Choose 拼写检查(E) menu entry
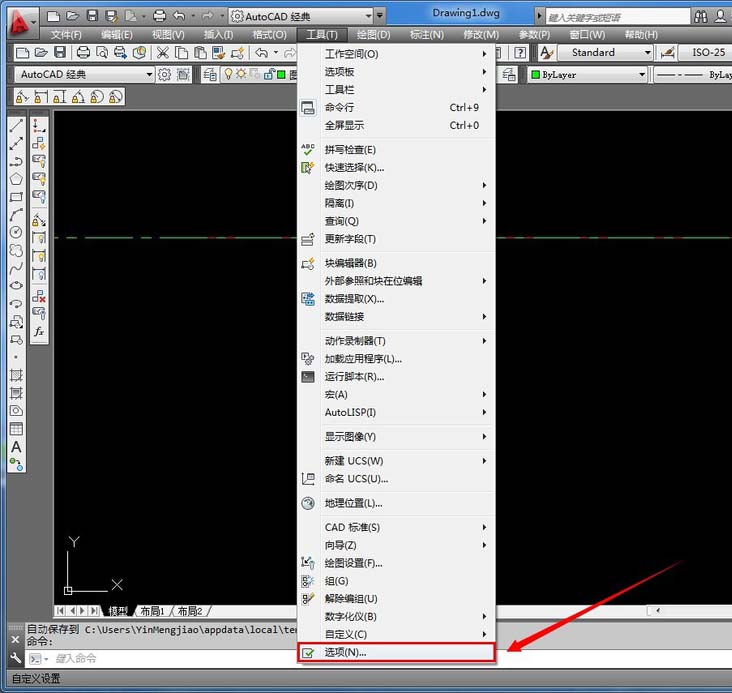The height and width of the screenshot is (693, 732). click(x=396, y=150)
